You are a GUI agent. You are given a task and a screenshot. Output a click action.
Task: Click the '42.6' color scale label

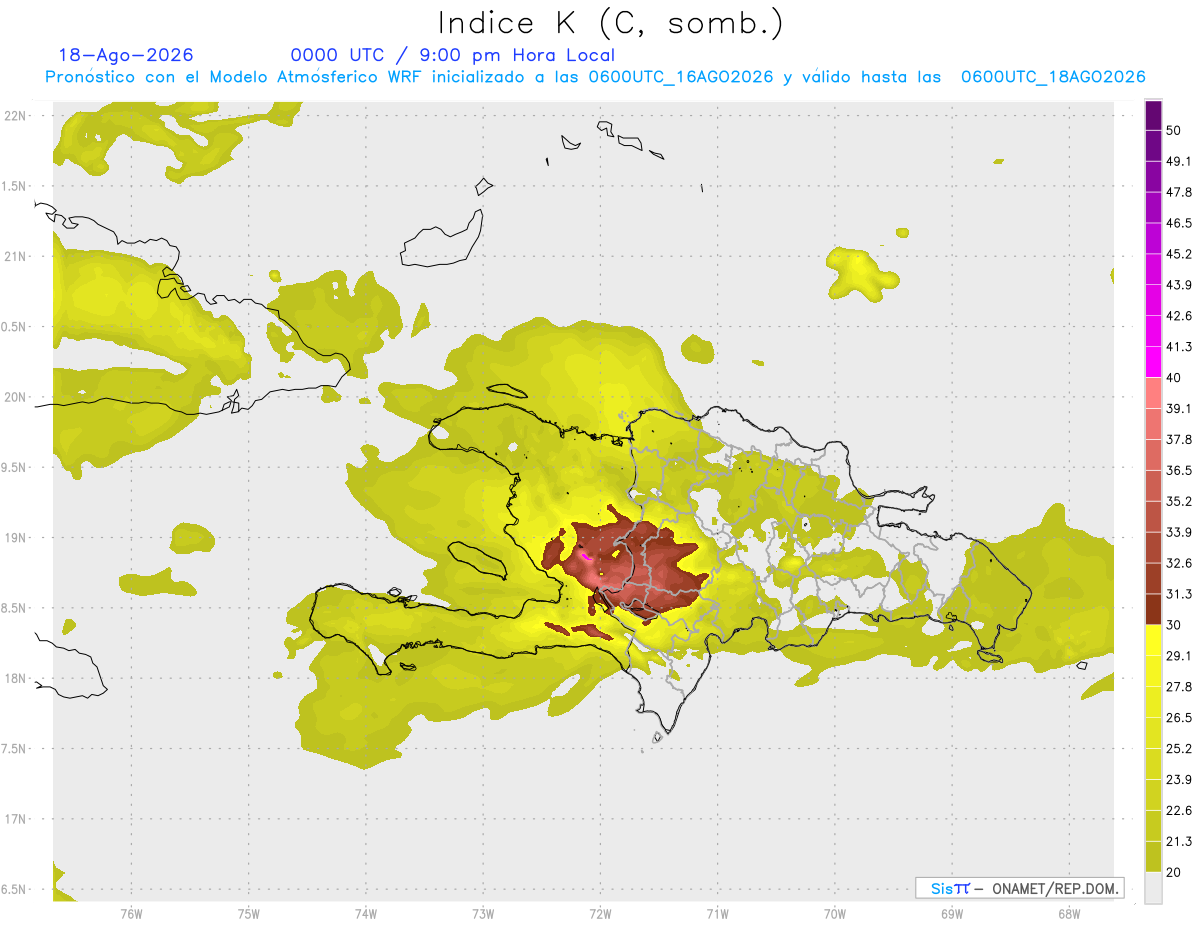pos(1179,316)
